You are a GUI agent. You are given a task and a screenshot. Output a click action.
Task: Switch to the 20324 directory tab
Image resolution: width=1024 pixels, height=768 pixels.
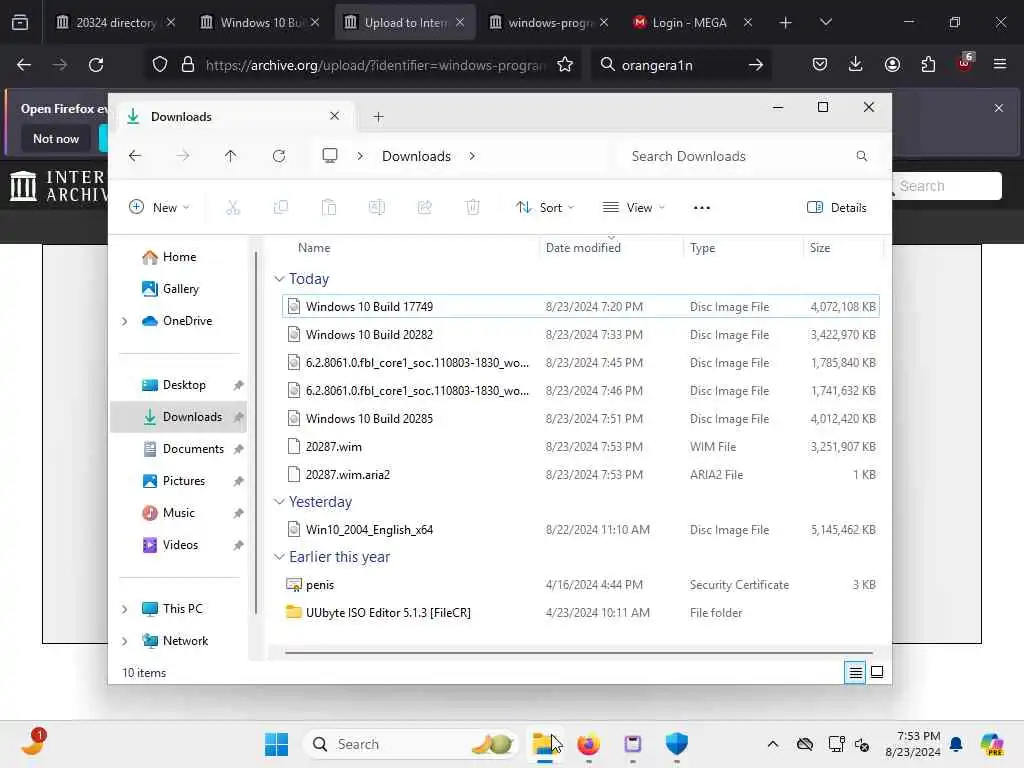click(116, 22)
